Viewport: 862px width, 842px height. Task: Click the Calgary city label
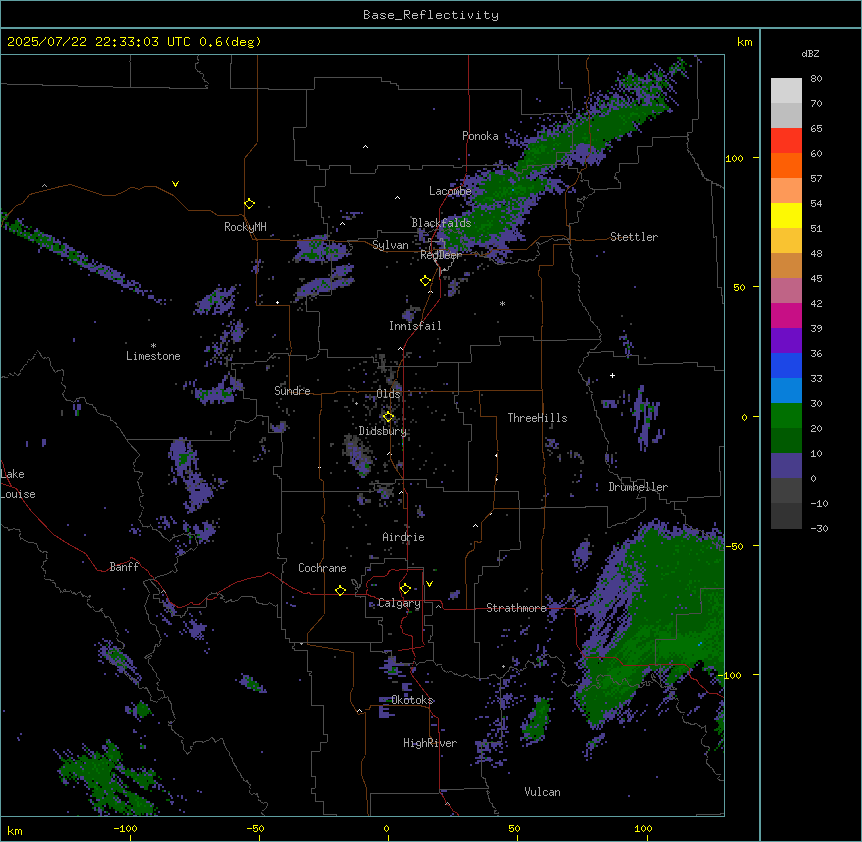click(399, 603)
